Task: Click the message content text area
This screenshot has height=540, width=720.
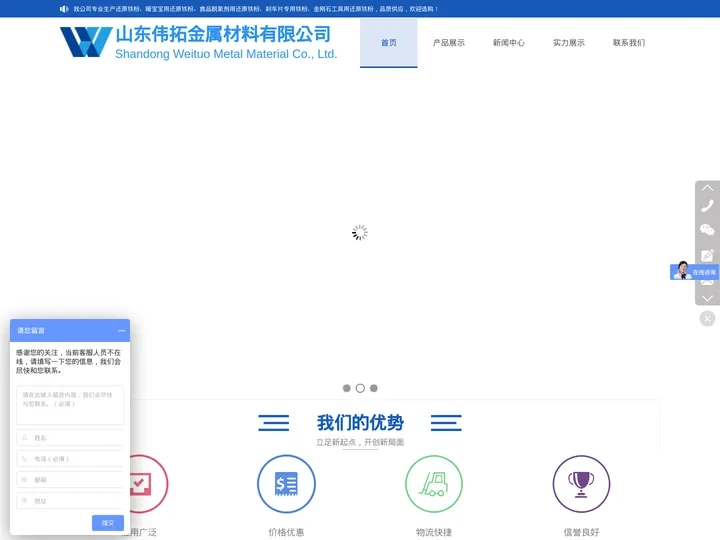Action: [x=70, y=405]
